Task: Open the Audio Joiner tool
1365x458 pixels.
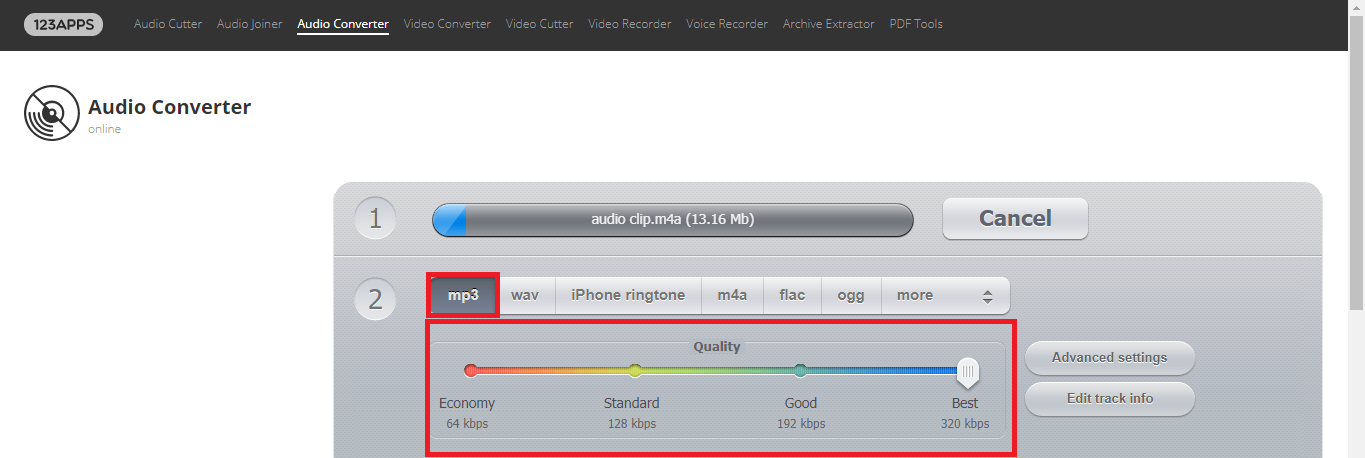Action: (x=250, y=24)
